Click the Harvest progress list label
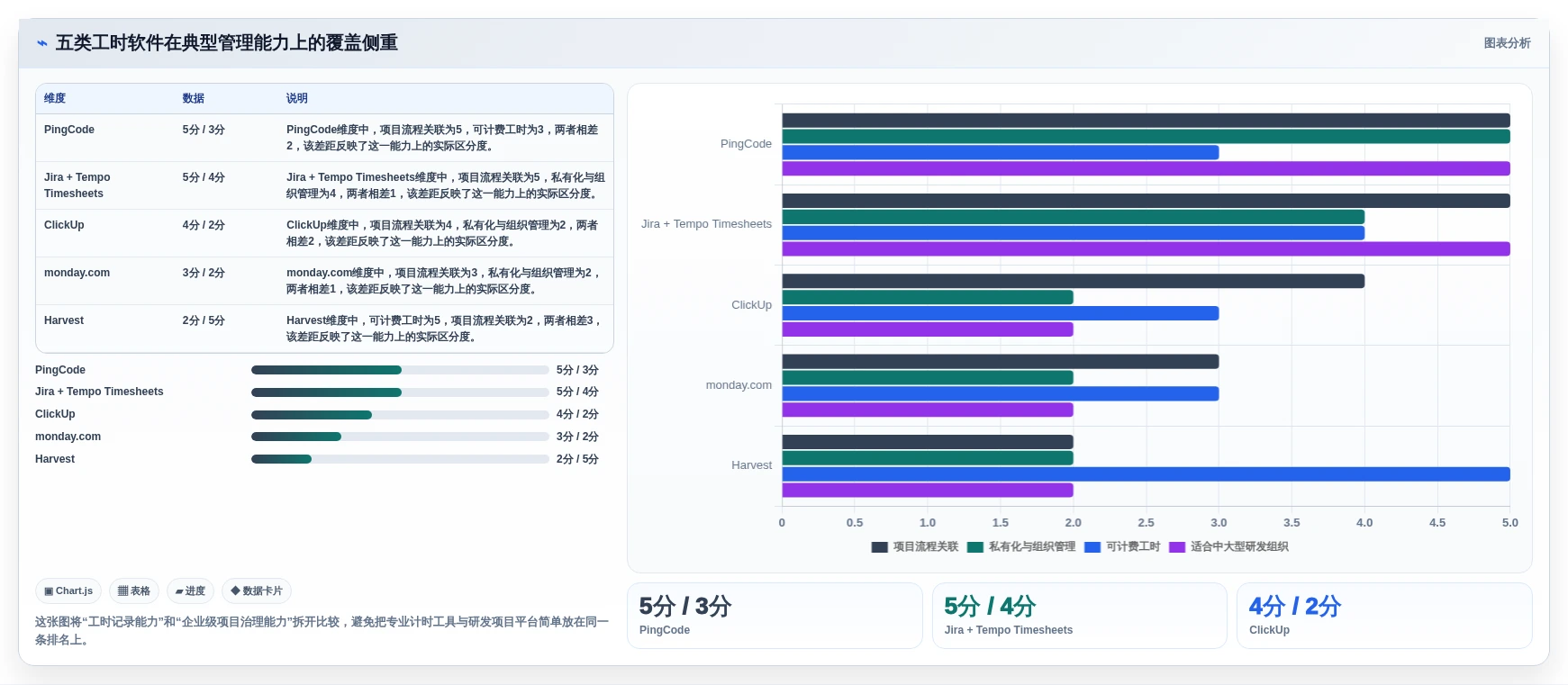Screen dimensions: 1568x685 pyautogui.click(x=55, y=459)
